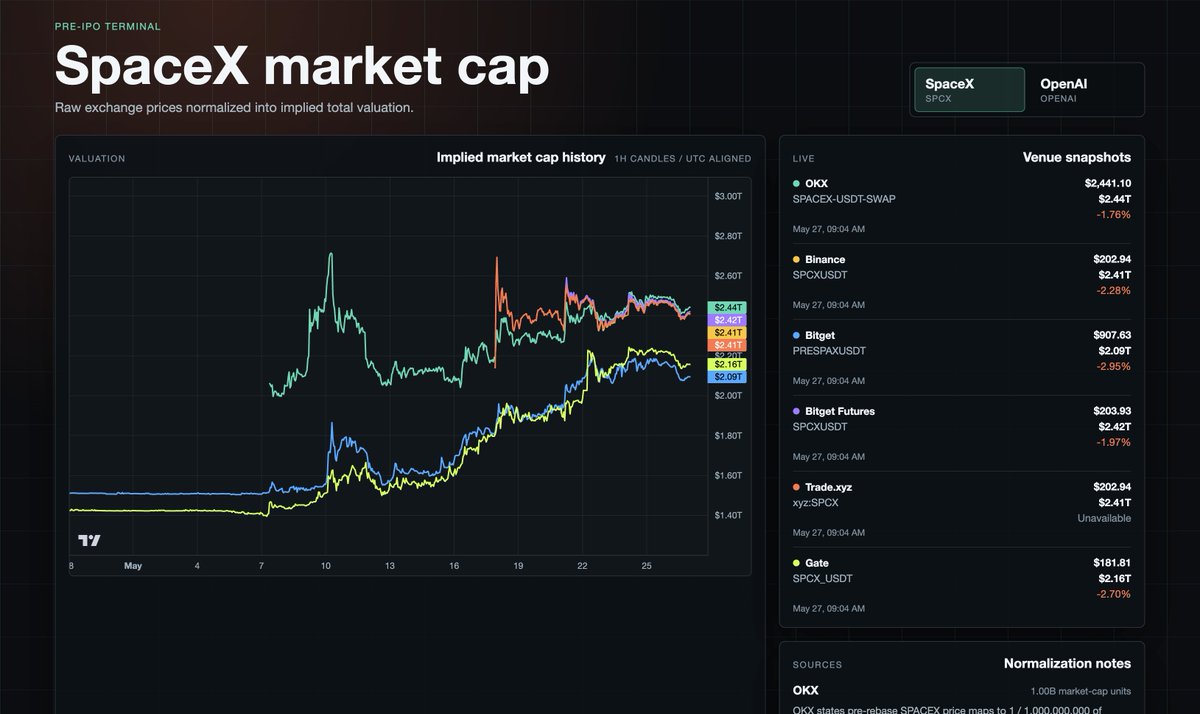Click the -1.76% change value
Image resolution: width=1200 pixels, height=714 pixels.
coord(1114,214)
